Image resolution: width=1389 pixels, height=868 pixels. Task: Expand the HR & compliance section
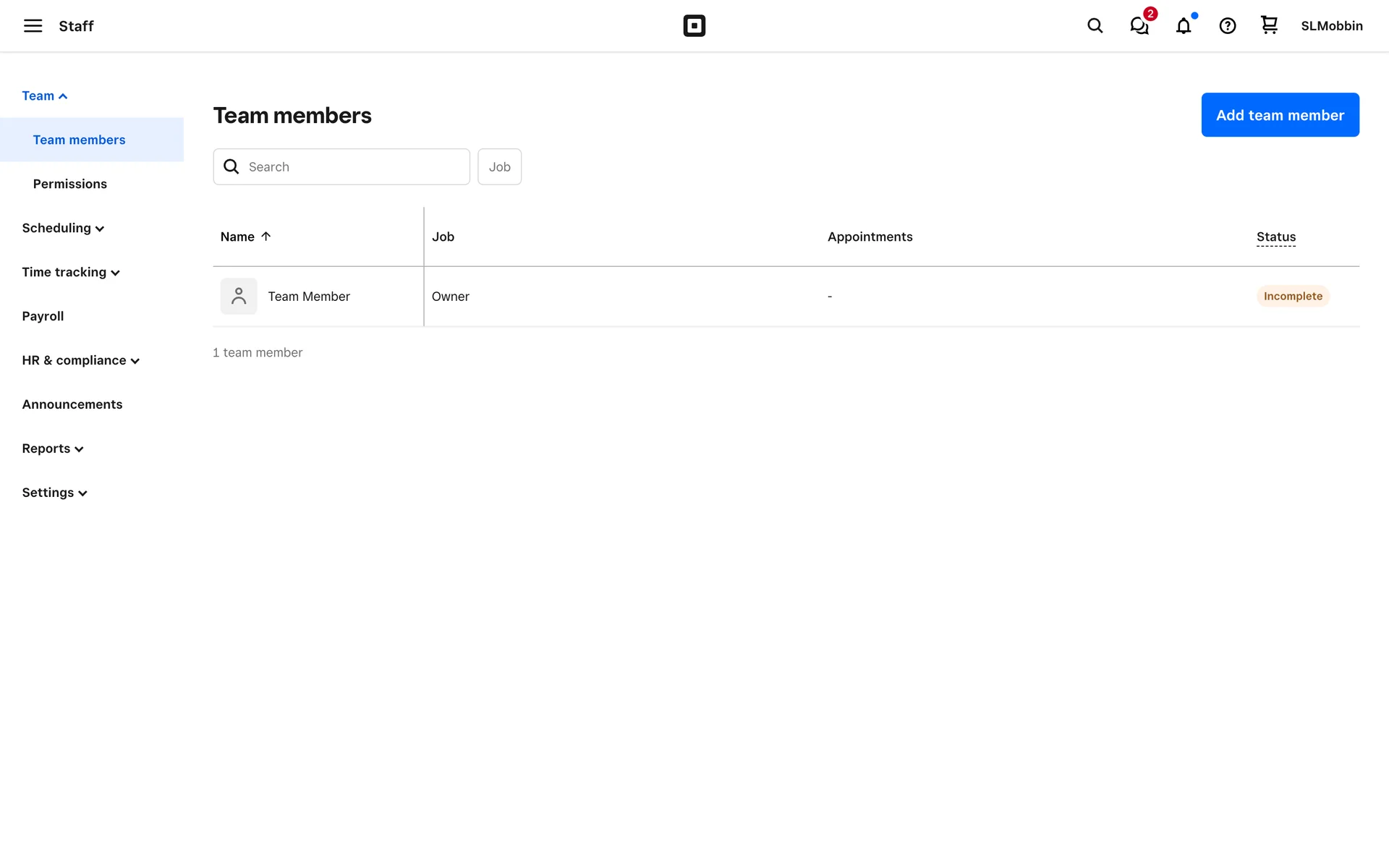(80, 360)
